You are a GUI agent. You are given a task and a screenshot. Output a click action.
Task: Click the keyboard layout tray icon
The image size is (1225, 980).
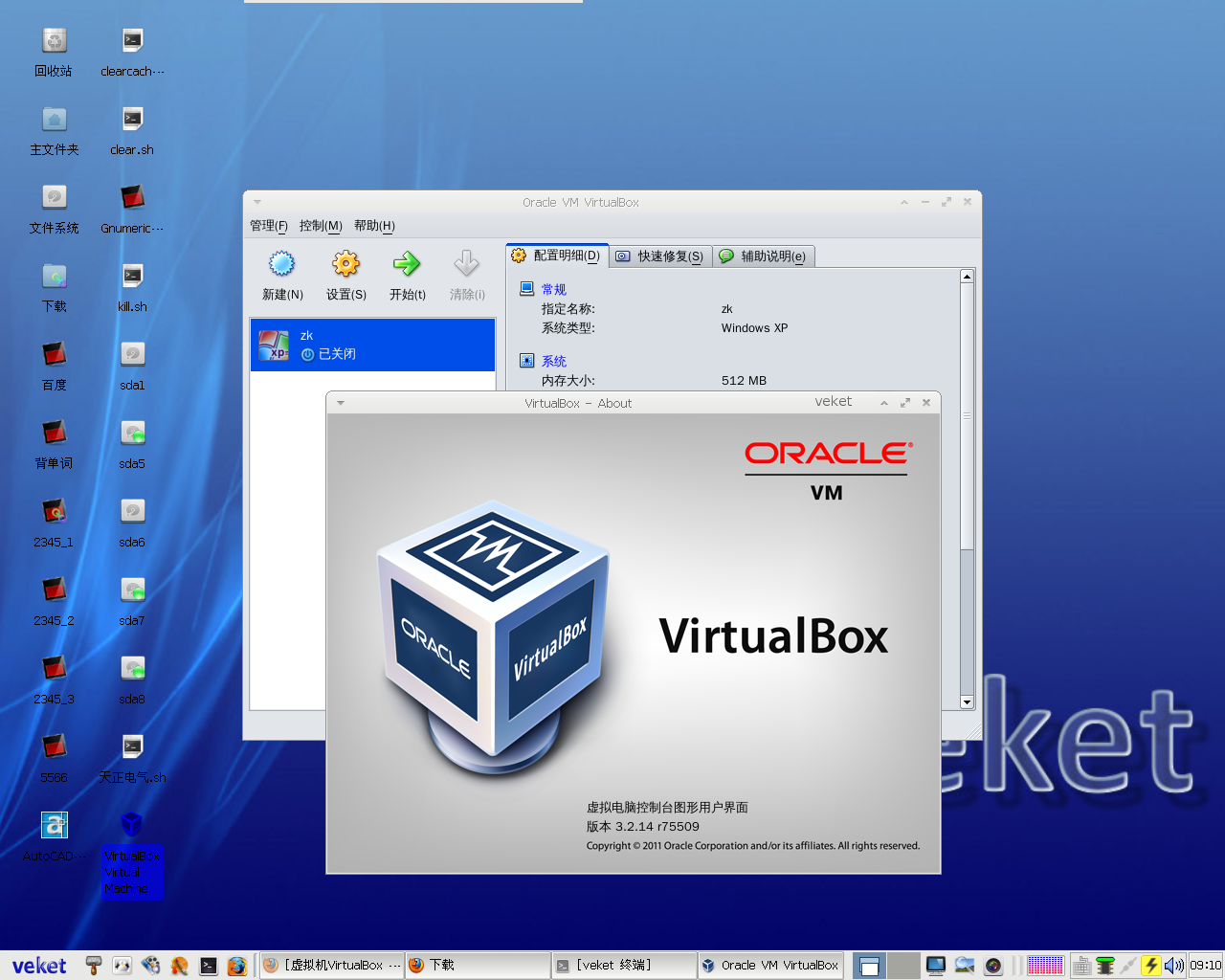click(1082, 966)
